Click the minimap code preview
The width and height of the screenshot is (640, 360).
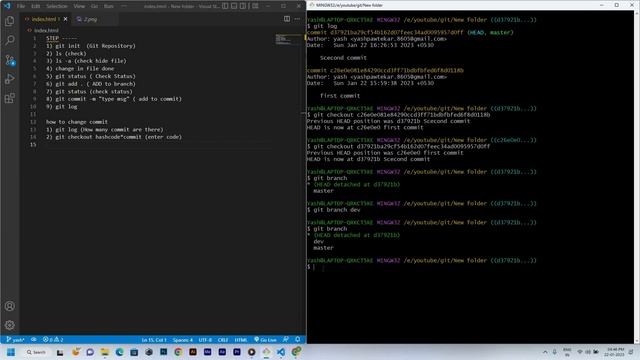288,40
